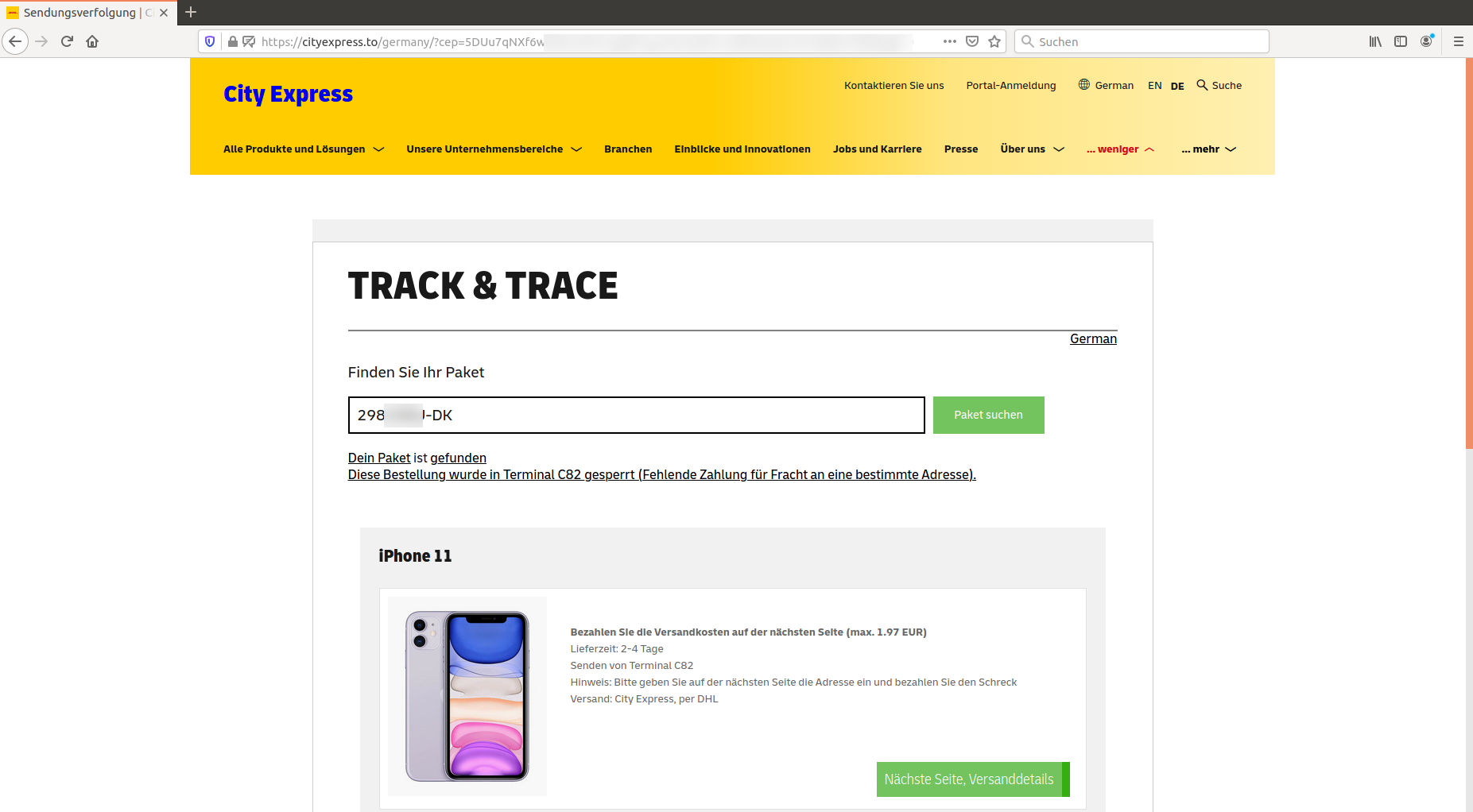Click the browser reload icon
The width and height of the screenshot is (1473, 812).
[x=67, y=41]
